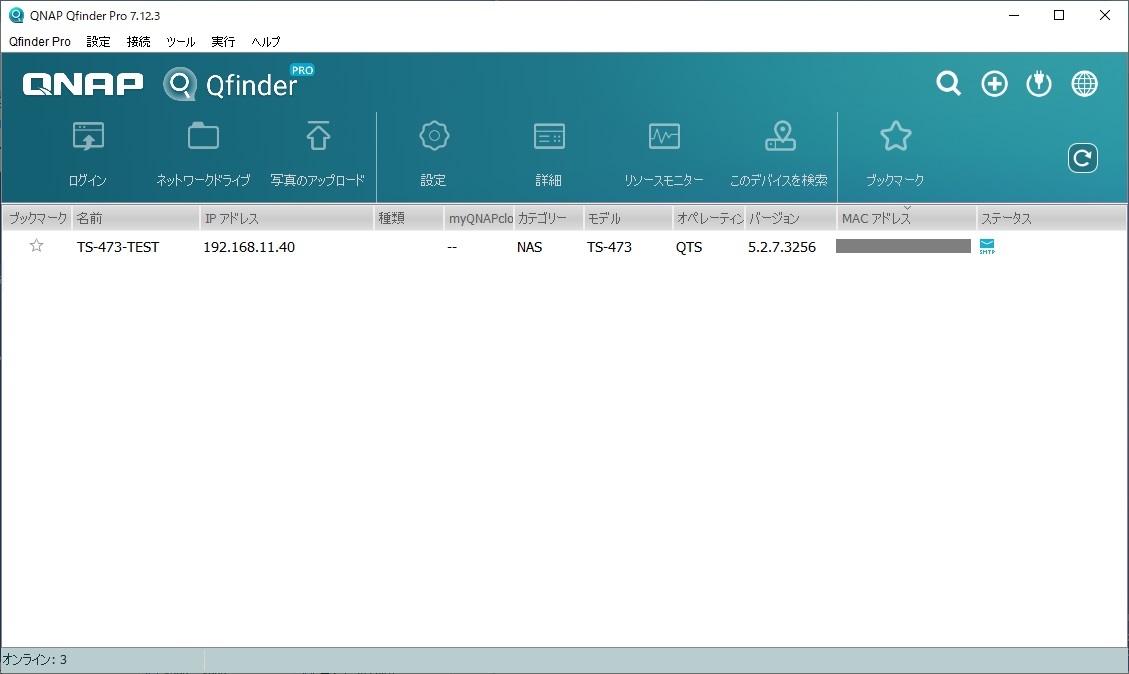Click the オンライン: 3 status bar text
This screenshot has height=674, width=1129.
(35, 660)
